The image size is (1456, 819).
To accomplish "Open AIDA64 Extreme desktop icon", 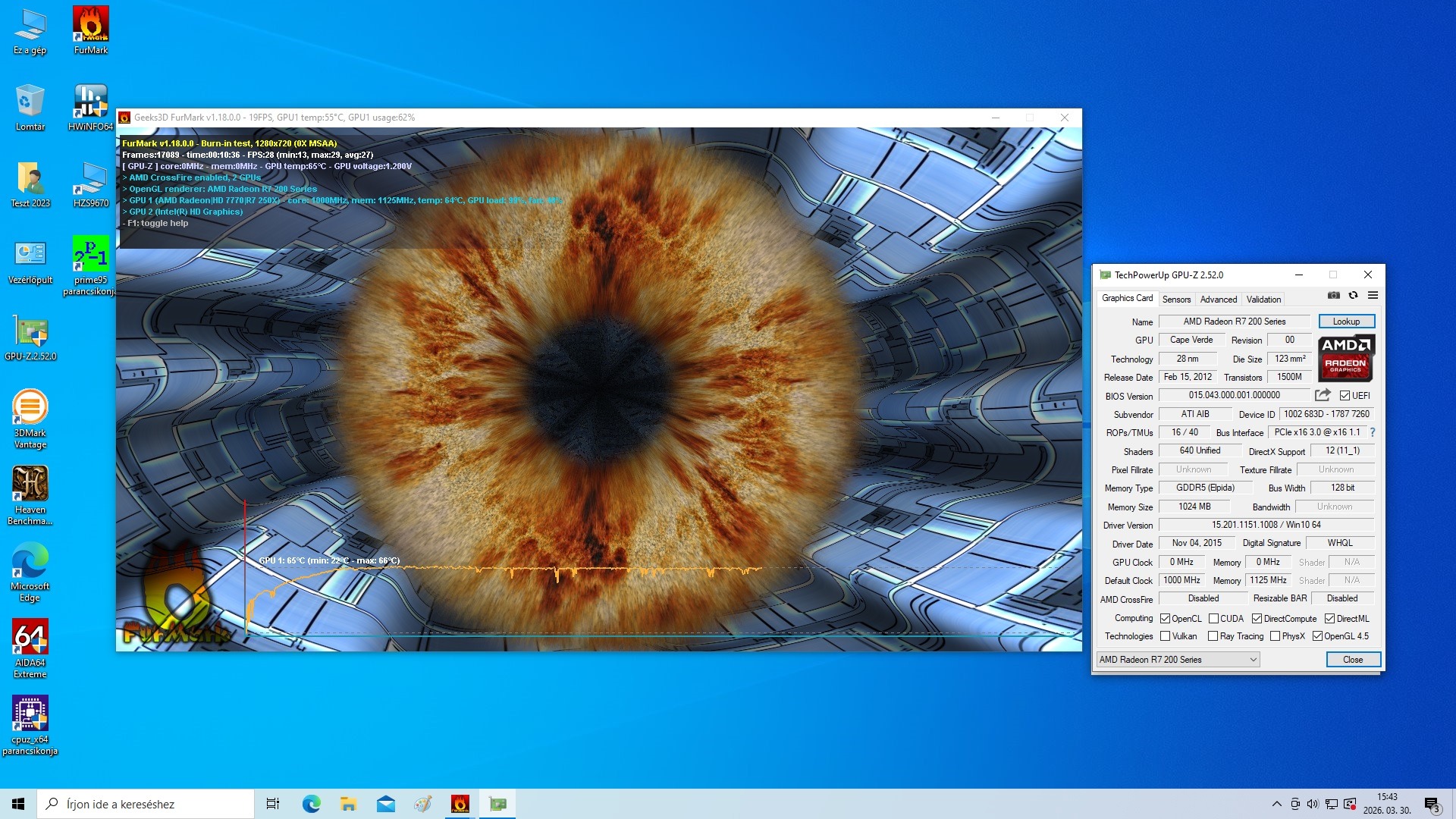I will coord(30,649).
